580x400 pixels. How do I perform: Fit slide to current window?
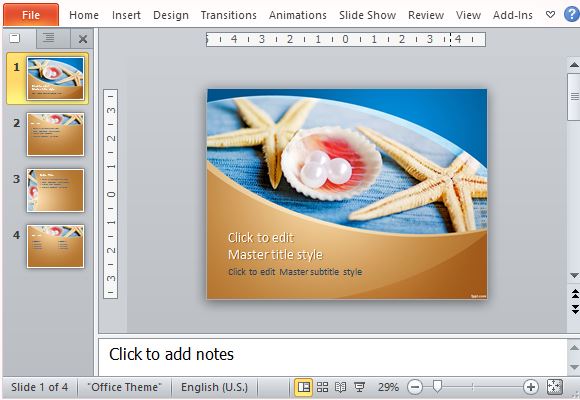coord(554,387)
